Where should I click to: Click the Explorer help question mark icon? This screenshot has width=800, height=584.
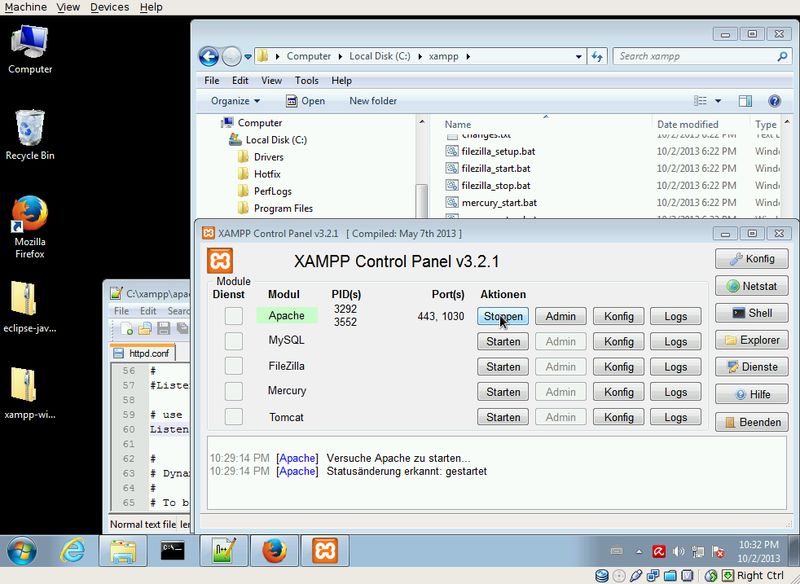[x=774, y=101]
